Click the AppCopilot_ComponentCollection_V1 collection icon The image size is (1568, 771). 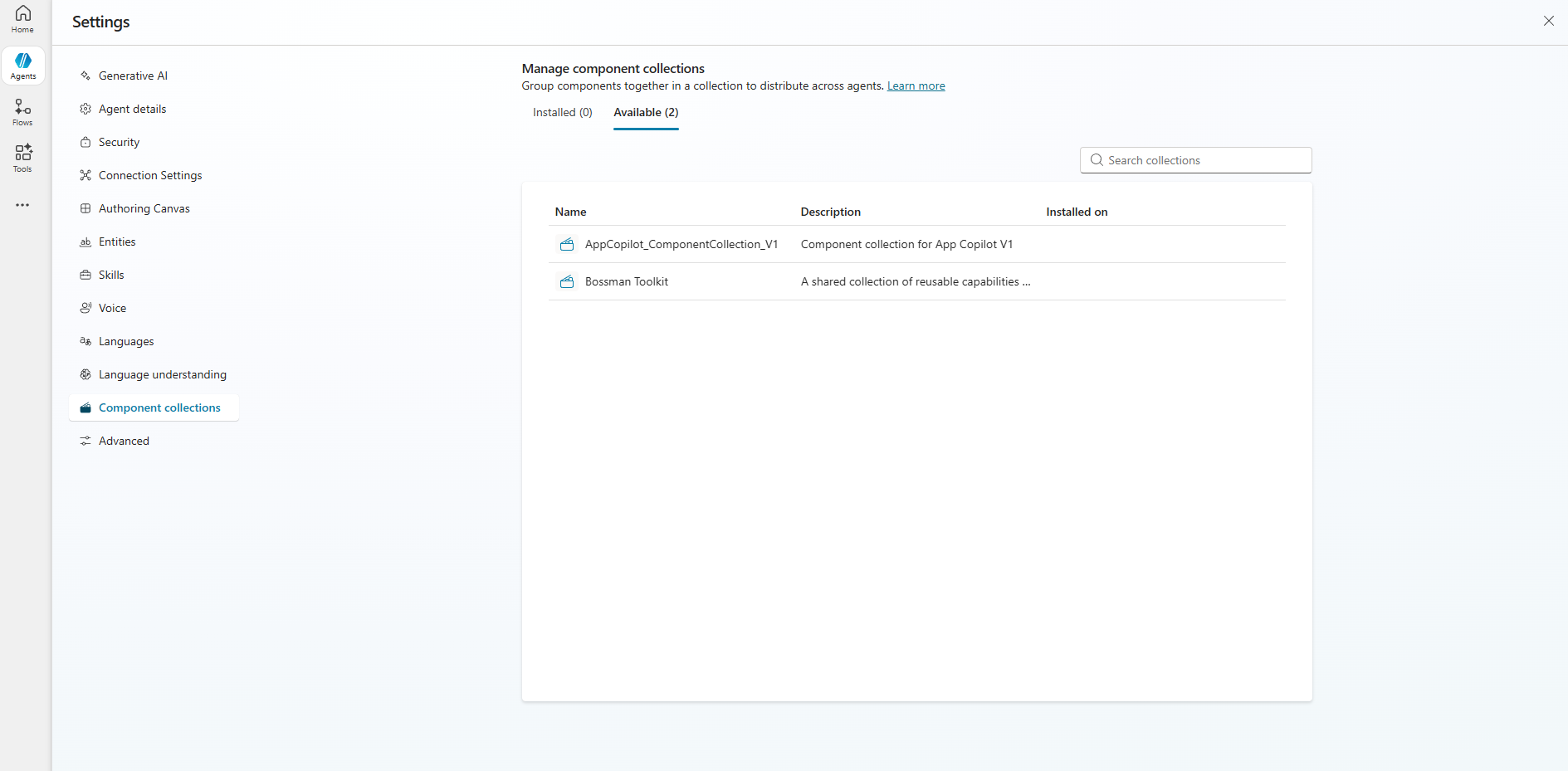pyautogui.click(x=567, y=245)
